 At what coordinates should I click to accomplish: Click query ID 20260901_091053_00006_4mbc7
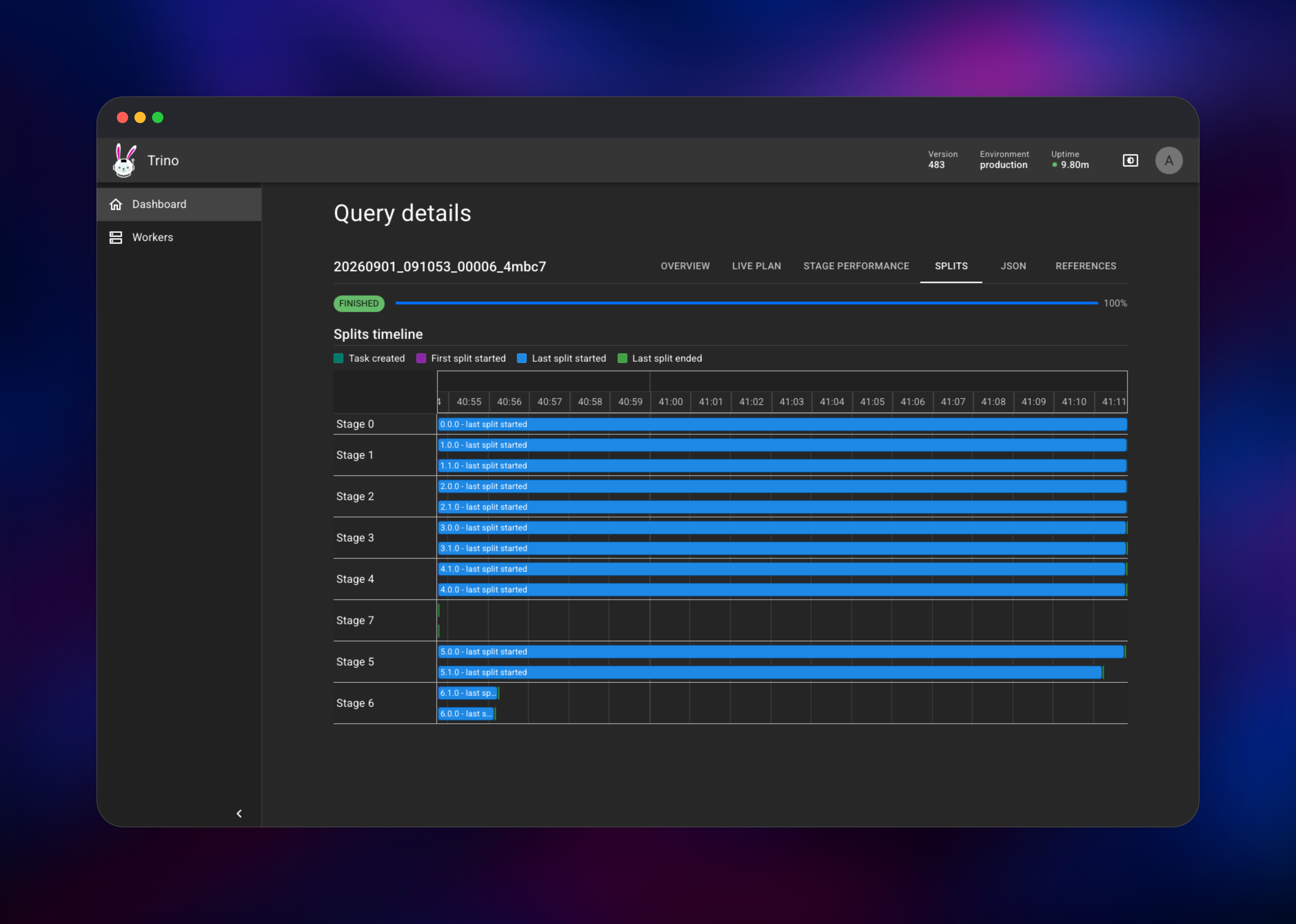[439, 266]
